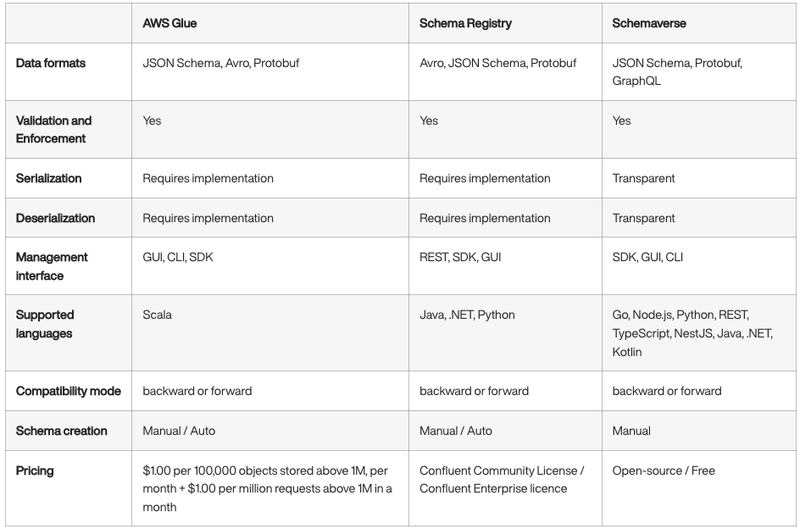Click Schemaverse's 'Transparent' Serialization cell
Viewport: 800px width, 530px height.
click(x=643, y=179)
